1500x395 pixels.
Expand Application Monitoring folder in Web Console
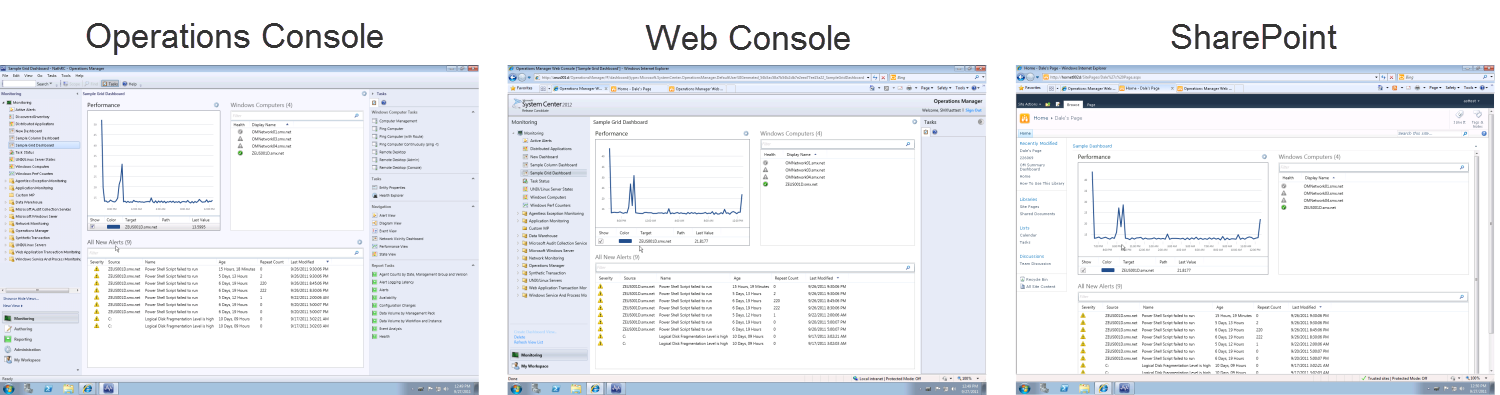518,221
